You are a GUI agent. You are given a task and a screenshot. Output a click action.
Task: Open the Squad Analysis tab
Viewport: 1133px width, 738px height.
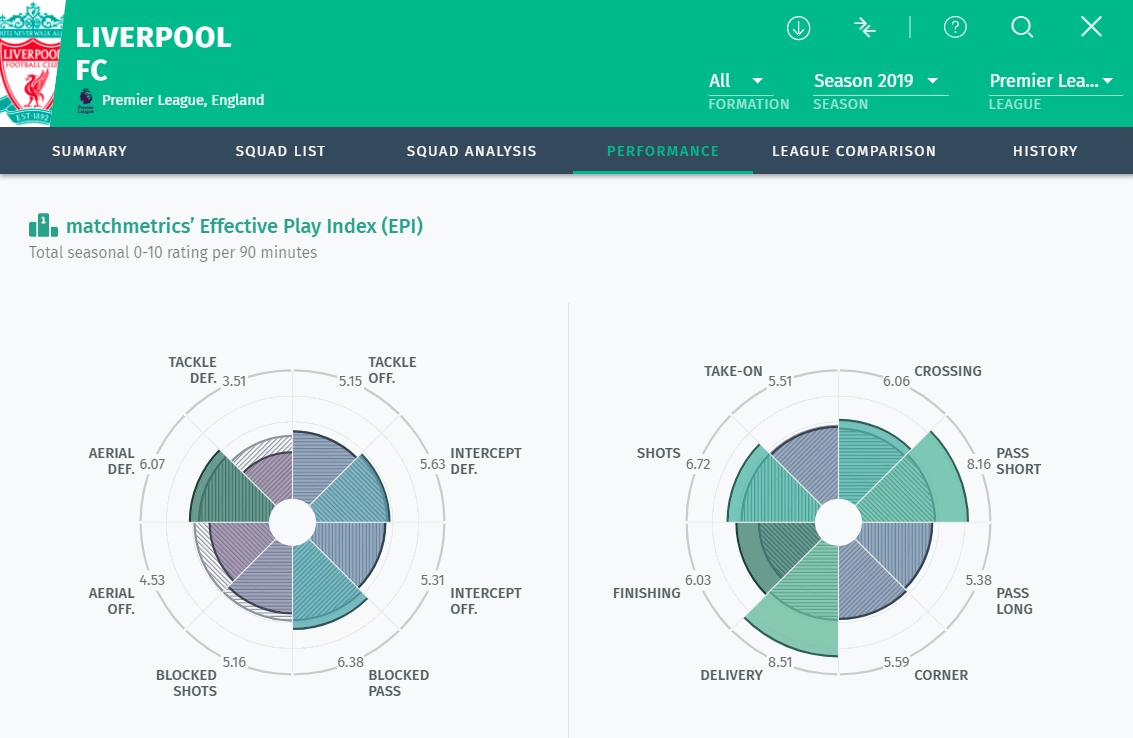471,151
